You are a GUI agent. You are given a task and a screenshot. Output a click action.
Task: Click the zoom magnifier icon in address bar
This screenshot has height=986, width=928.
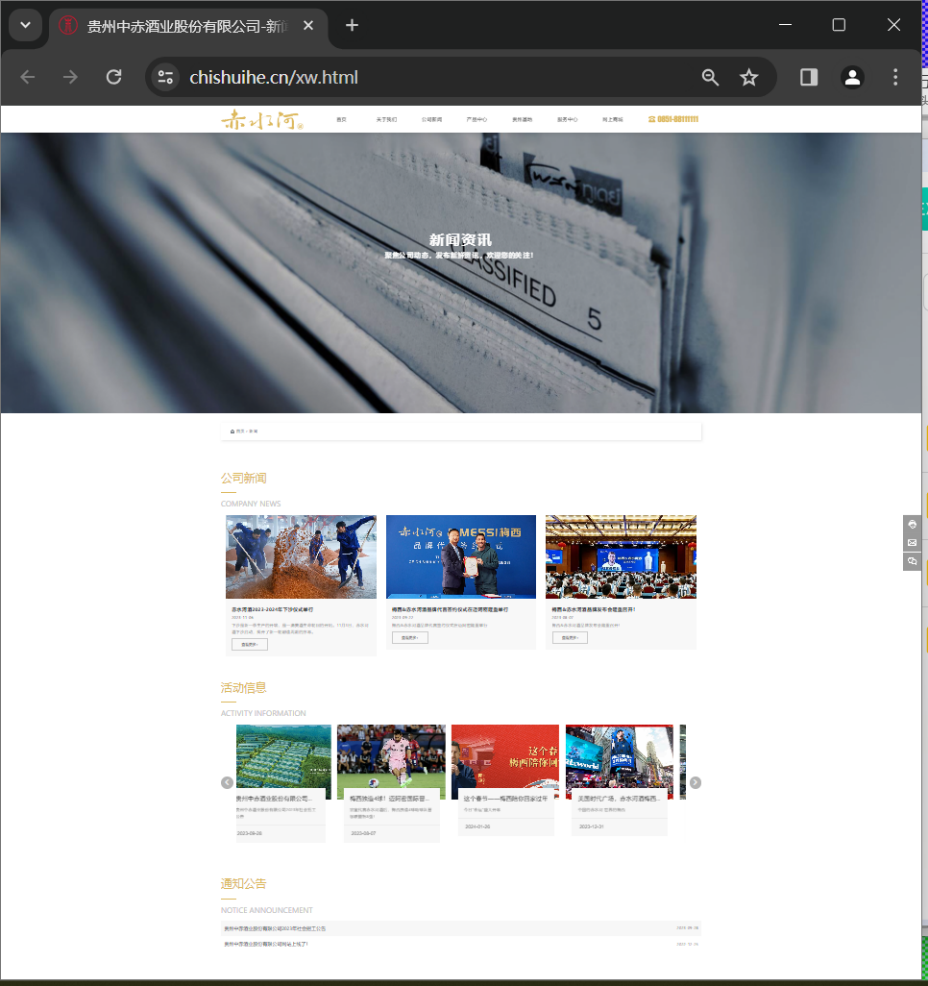point(710,77)
